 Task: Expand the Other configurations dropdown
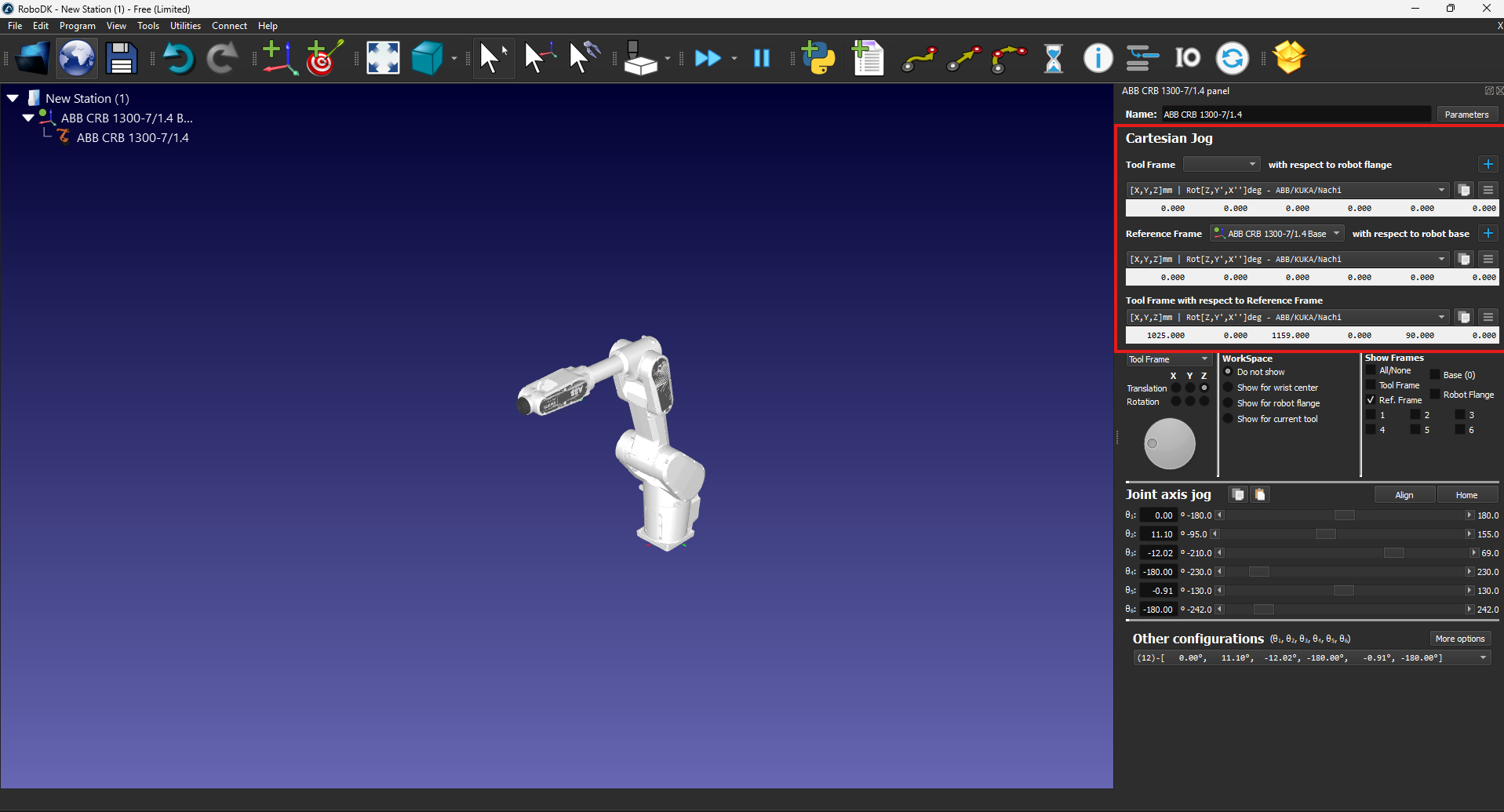point(1483,658)
